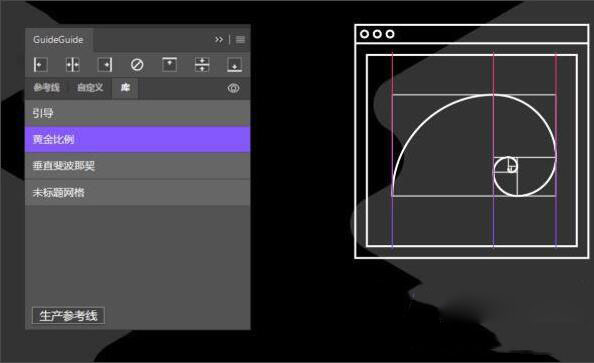Click the 生产参考线 button

coord(69,315)
